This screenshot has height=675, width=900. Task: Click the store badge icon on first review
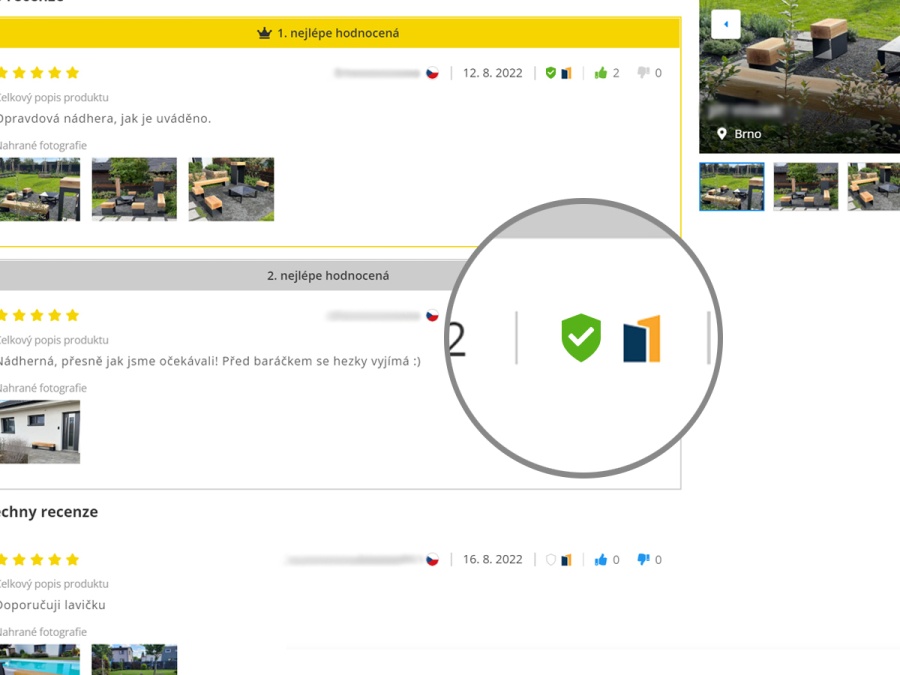pos(566,73)
